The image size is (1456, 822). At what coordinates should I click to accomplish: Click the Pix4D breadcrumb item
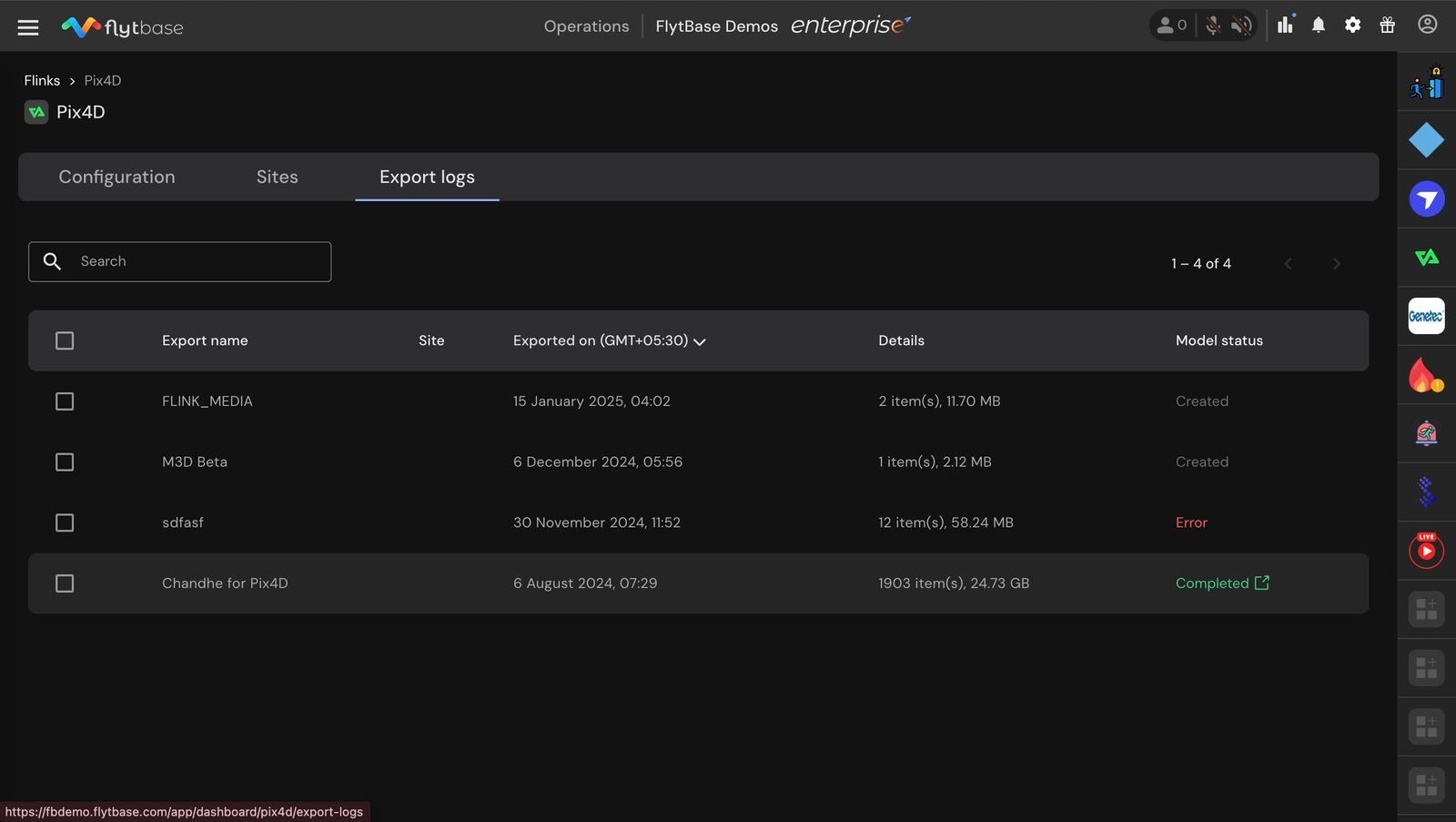click(x=103, y=80)
